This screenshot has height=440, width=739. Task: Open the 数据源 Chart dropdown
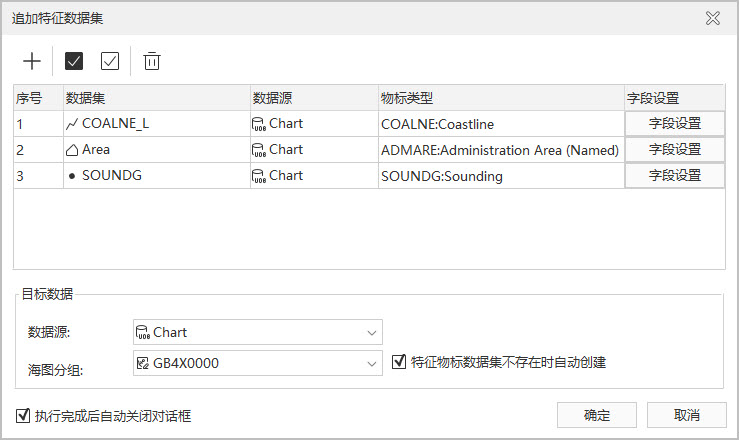(x=372, y=332)
